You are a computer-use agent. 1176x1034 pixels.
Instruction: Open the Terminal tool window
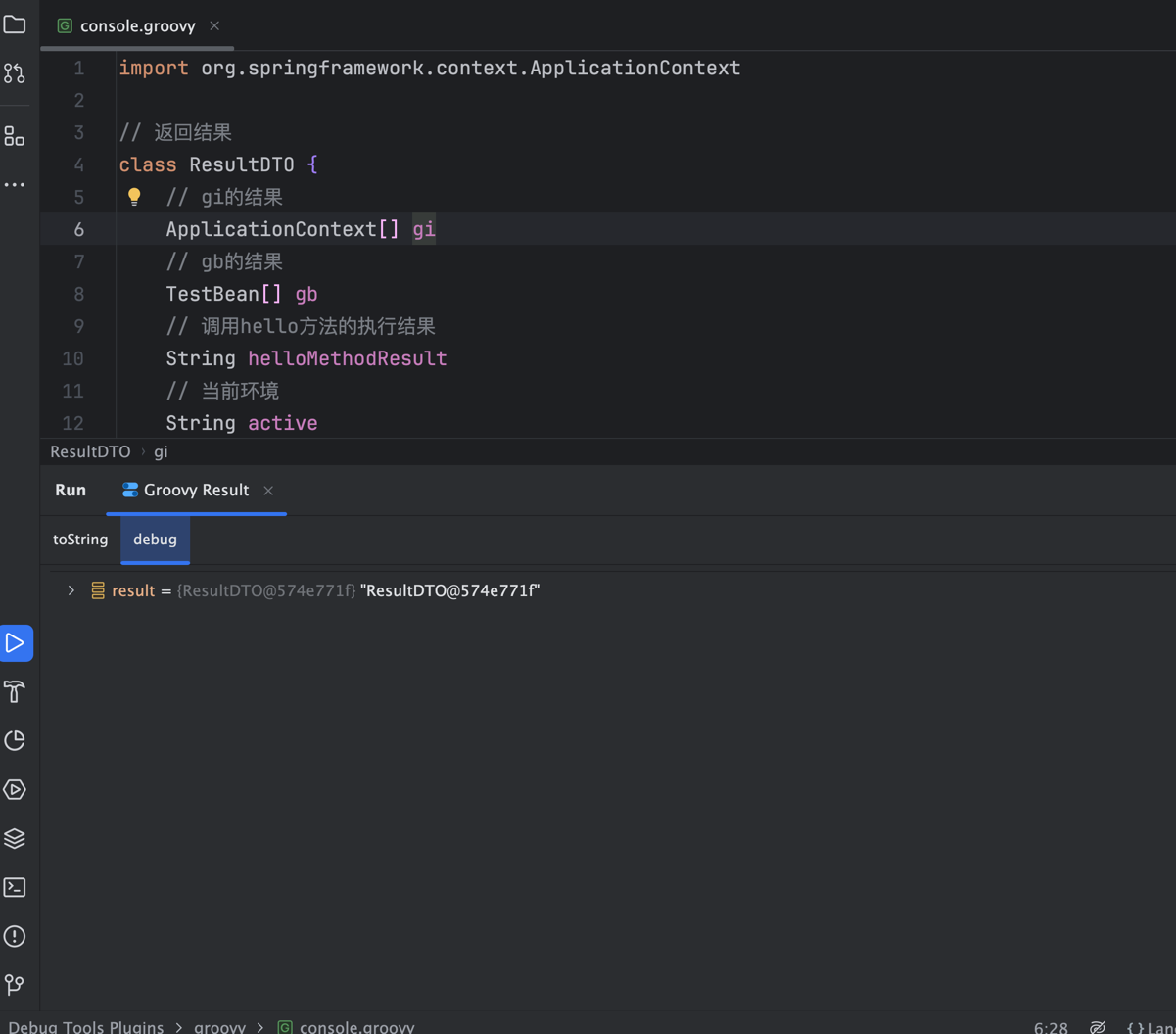[x=15, y=887]
